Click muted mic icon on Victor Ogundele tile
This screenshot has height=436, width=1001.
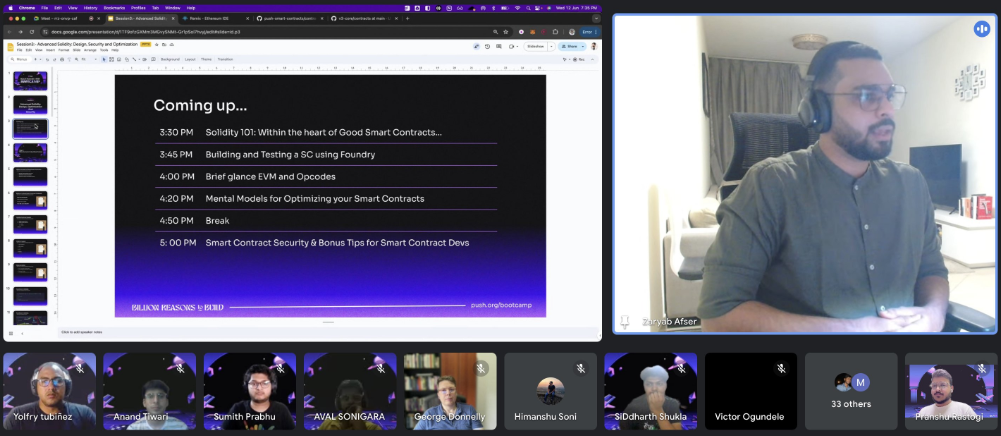pos(781,368)
